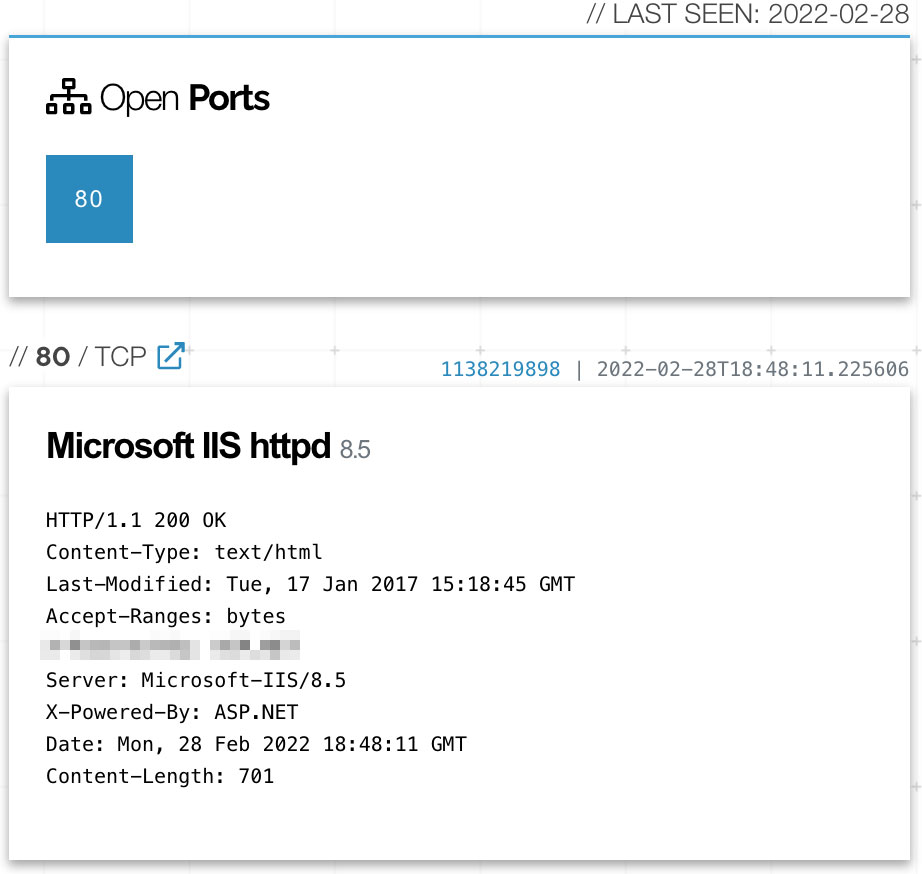This screenshot has width=922, height=874.
Task: Select the Date: Mon, 28 Feb 2022 line
Action: 256,744
